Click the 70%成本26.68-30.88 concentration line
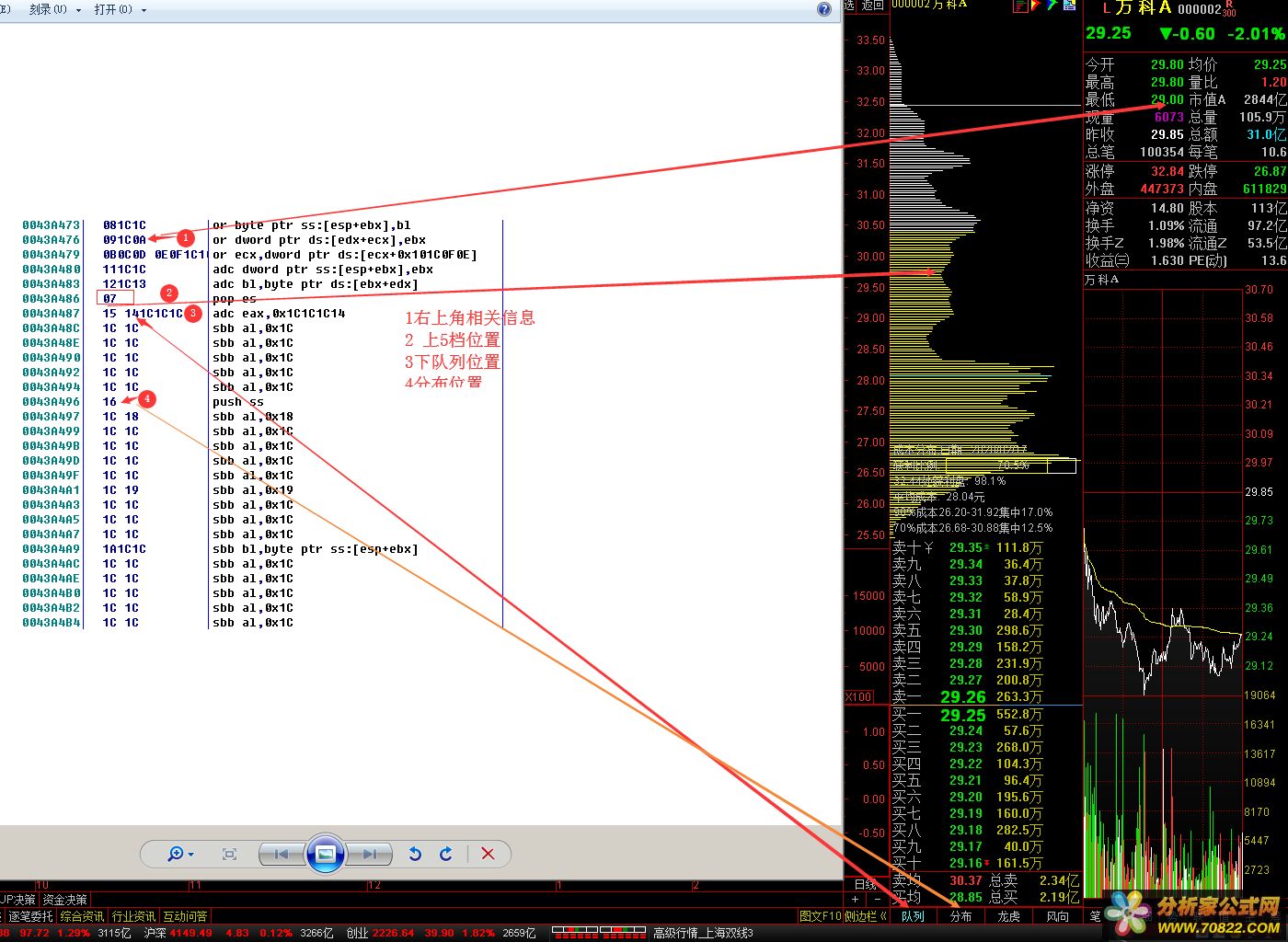 pyautogui.click(x=972, y=528)
